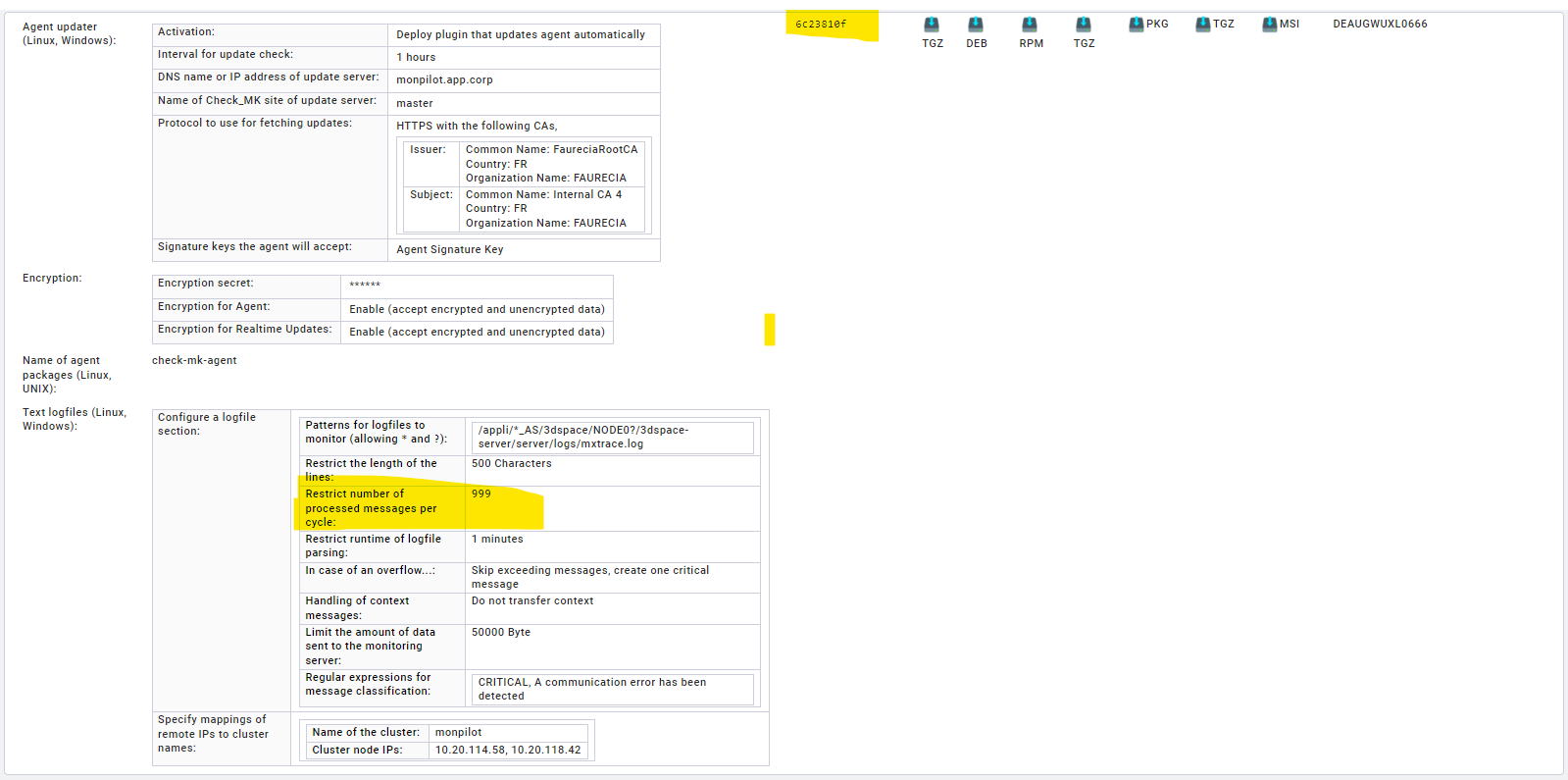Click the CRITICAL communication error expression box
This screenshot has width=1568, height=780.
pyautogui.click(x=613, y=690)
